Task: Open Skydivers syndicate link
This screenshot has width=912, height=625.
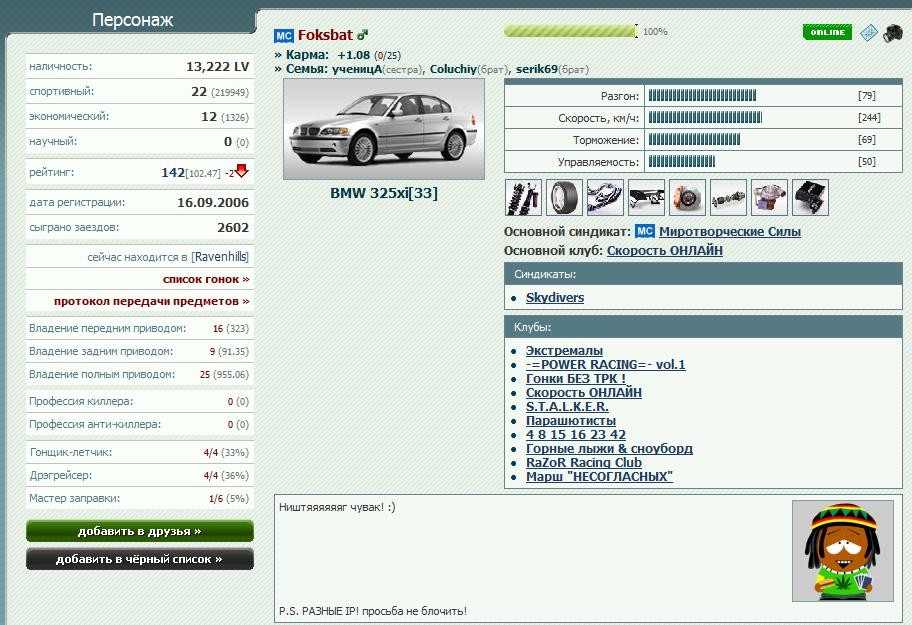Action: [x=555, y=298]
